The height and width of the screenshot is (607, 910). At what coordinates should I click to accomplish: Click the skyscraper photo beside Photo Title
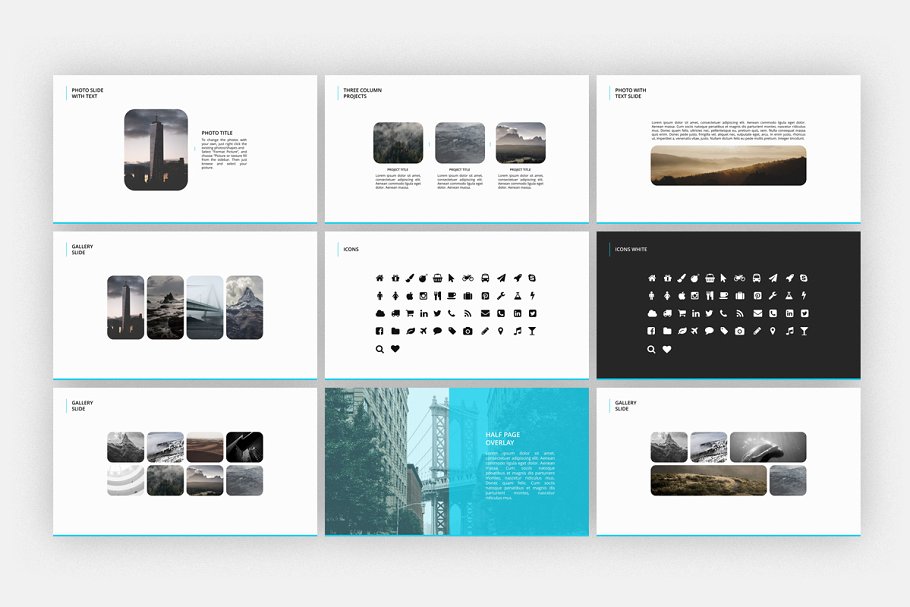pyautogui.click(x=156, y=149)
